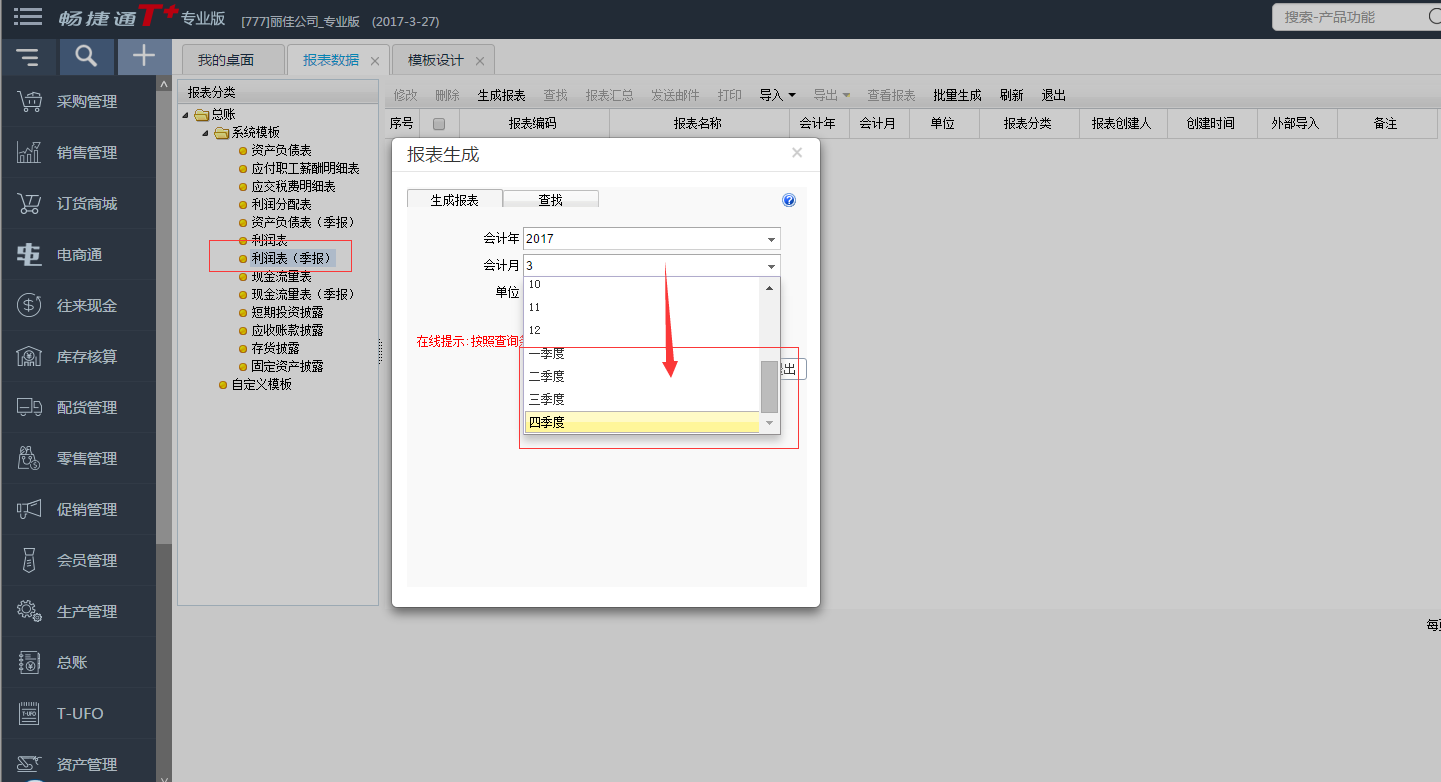This screenshot has width=1441, height=782.
Task: Collapse the 系统模板 tree folder
Action: click(205, 133)
